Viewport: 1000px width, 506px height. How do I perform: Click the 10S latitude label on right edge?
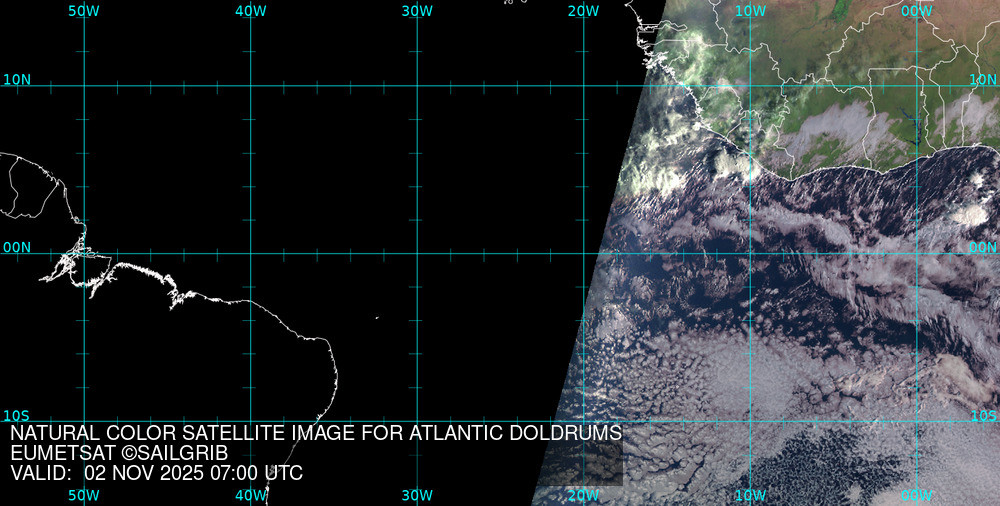click(x=984, y=415)
